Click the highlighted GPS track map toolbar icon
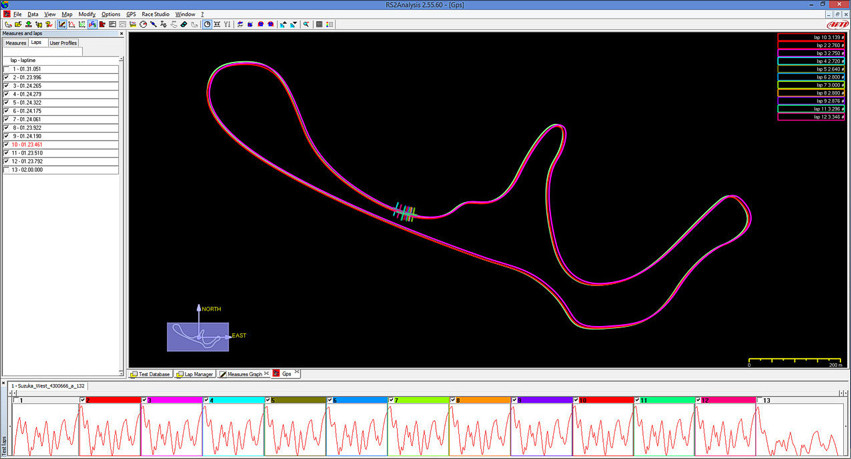The width and height of the screenshot is (851, 459). click(x=92, y=24)
